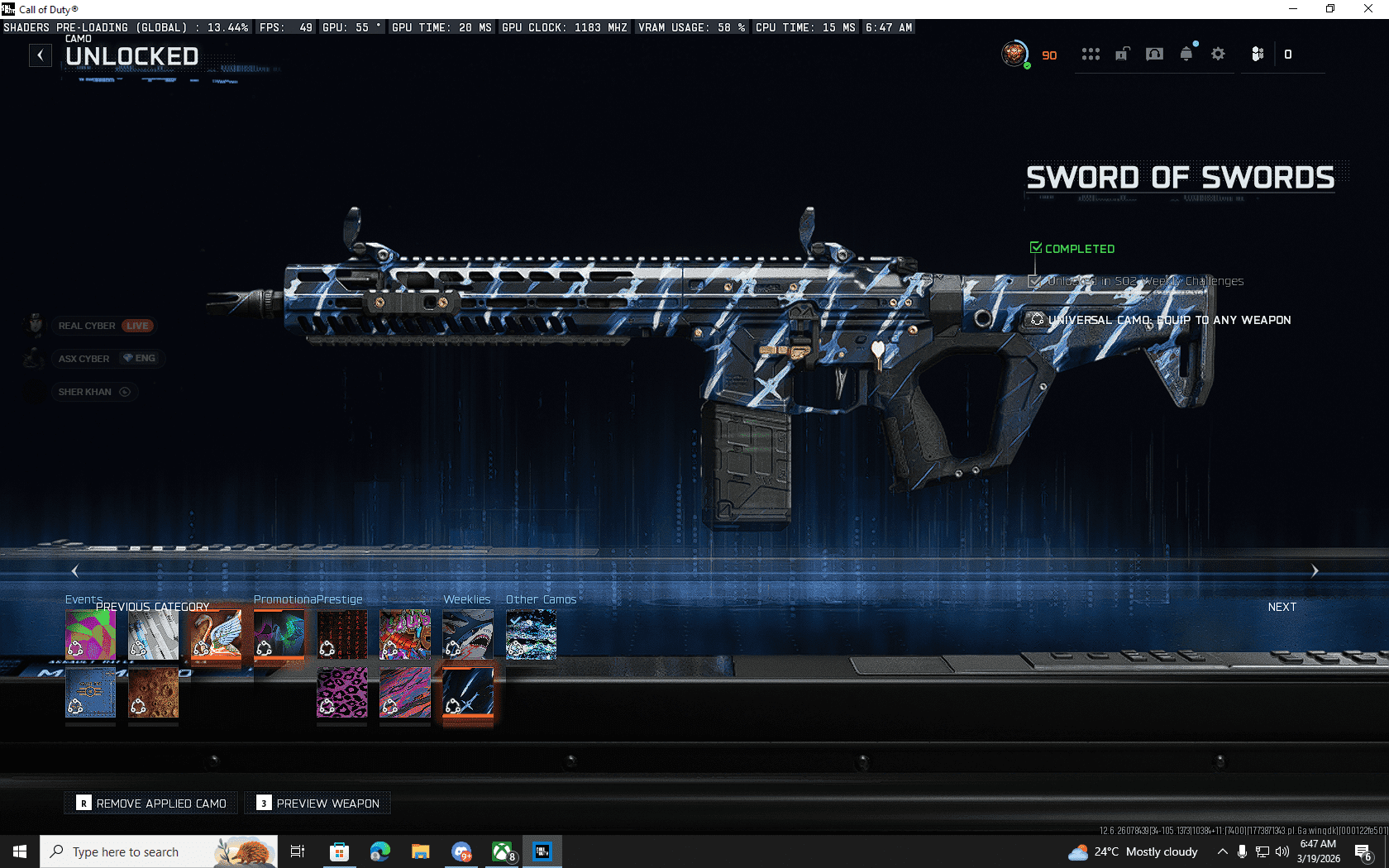1389x868 pixels.
Task: Click the Preview Weapon button
Action: (318, 804)
